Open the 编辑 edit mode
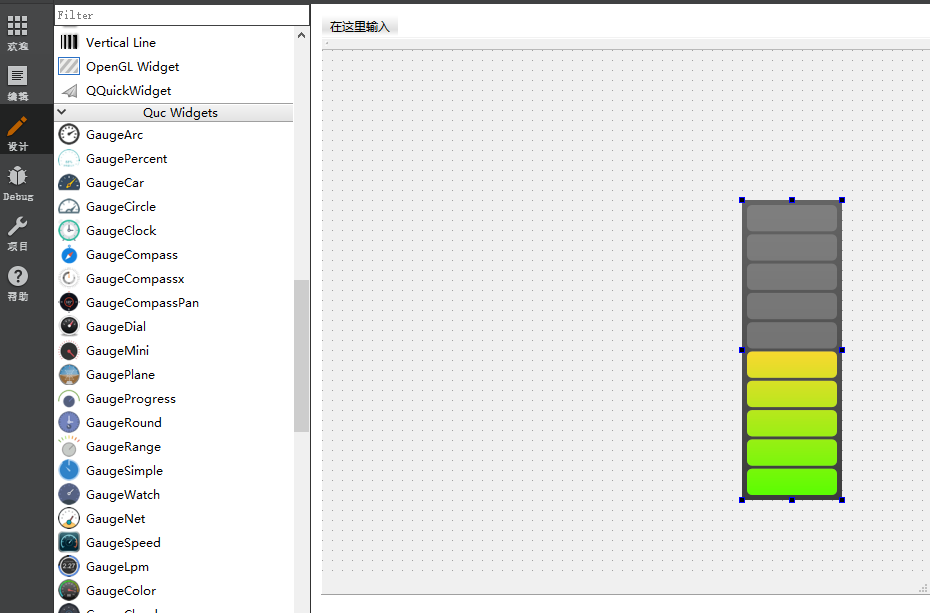 point(18,83)
